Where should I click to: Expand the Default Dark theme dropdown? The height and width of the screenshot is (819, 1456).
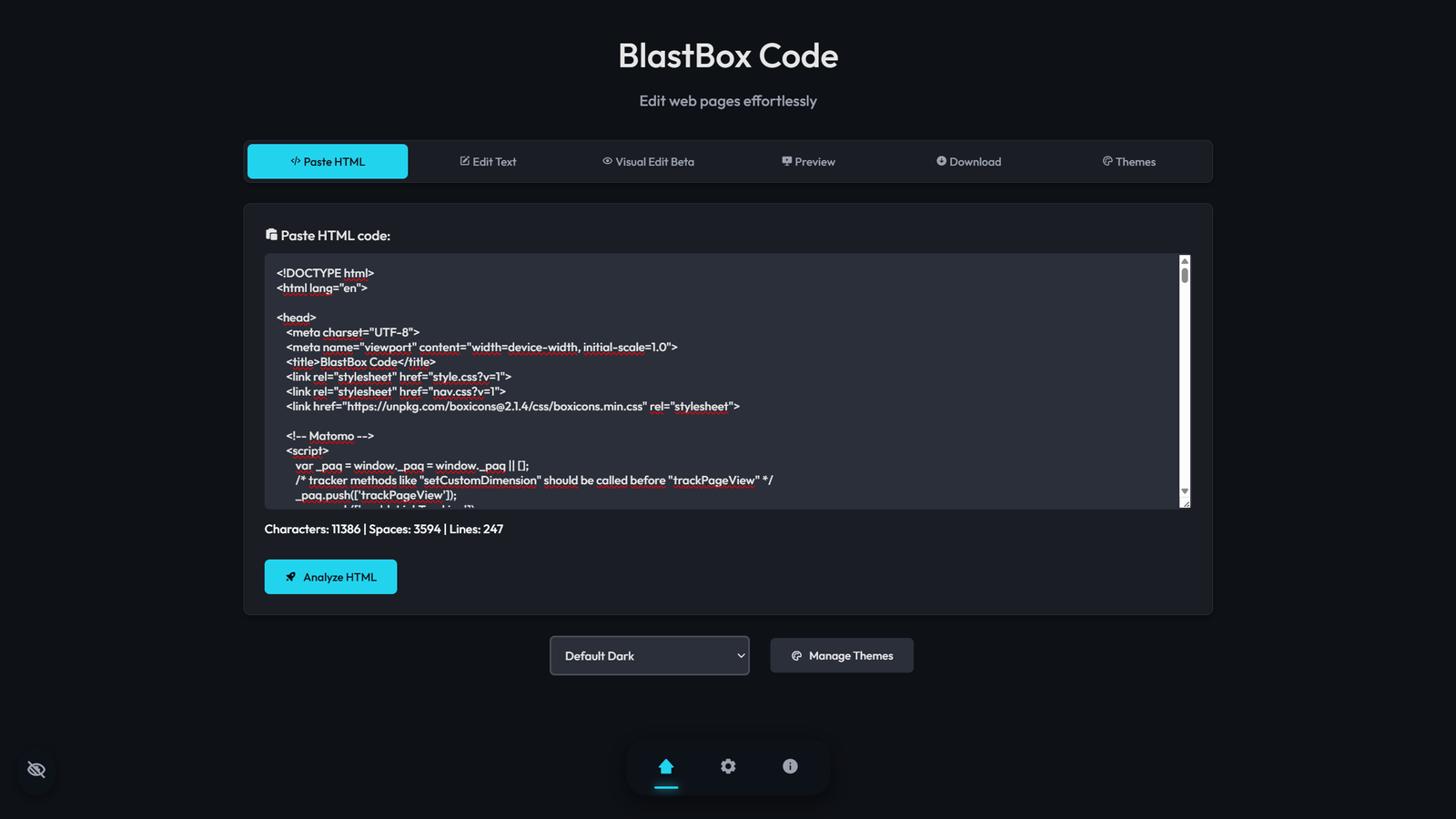click(x=649, y=655)
